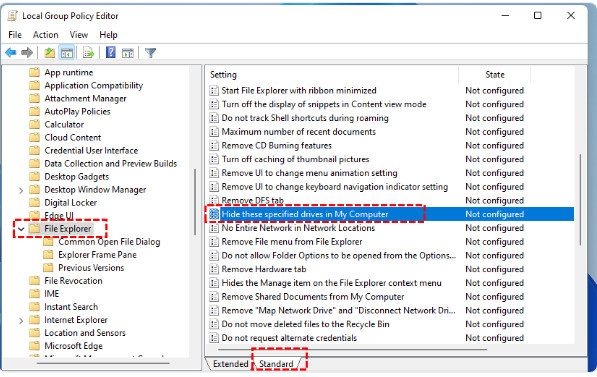
Task: Open the Action menu
Action: (45, 35)
